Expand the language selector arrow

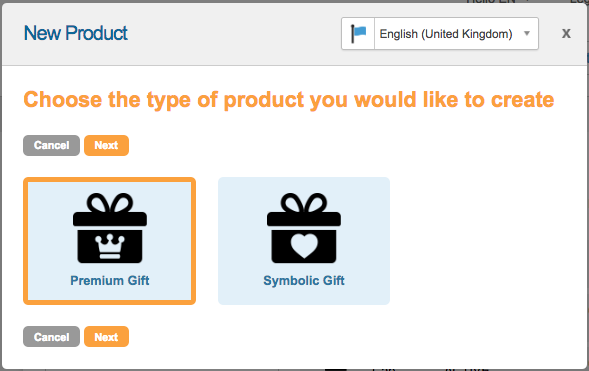(527, 33)
